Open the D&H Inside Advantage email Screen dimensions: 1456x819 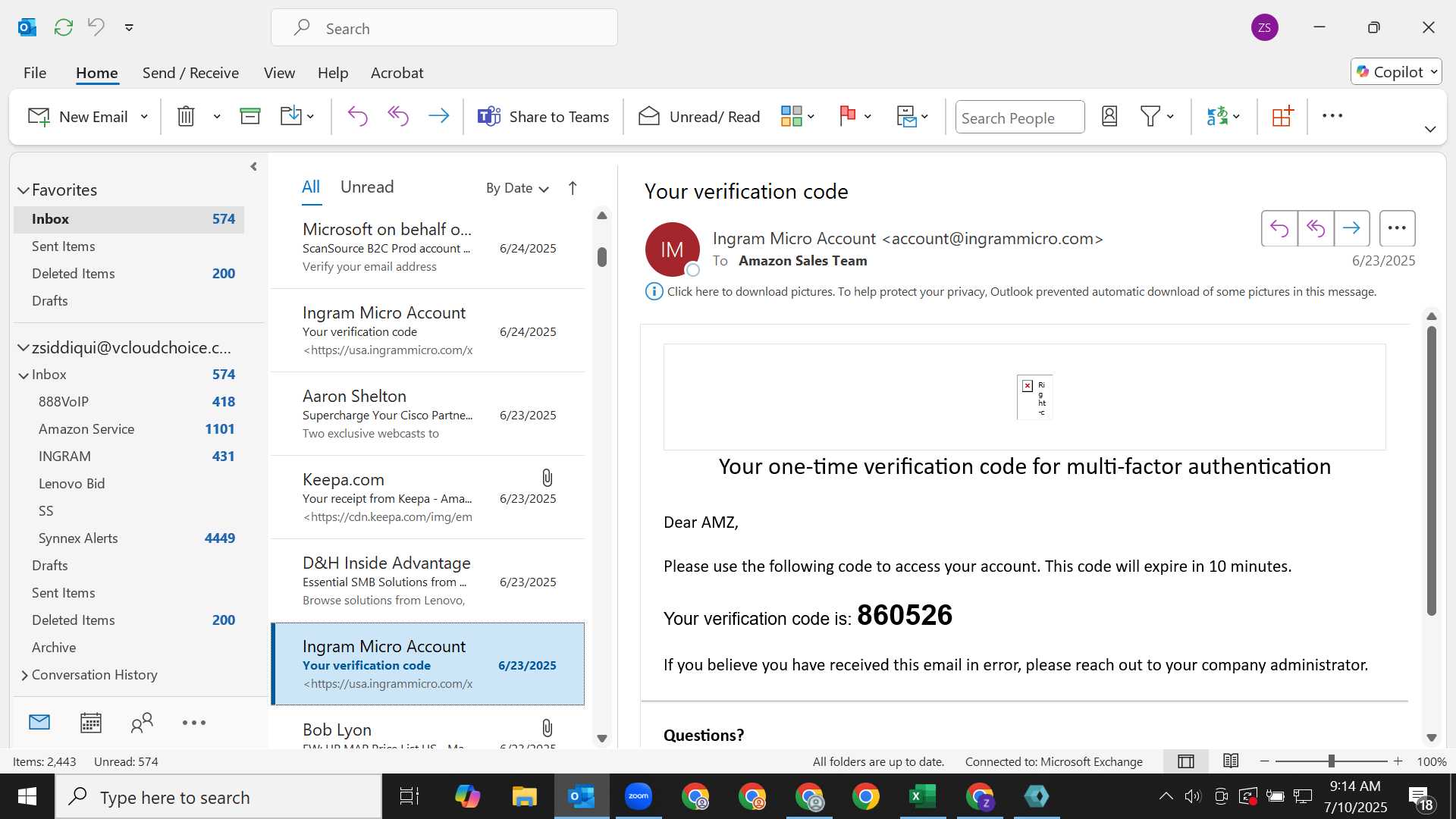(428, 581)
